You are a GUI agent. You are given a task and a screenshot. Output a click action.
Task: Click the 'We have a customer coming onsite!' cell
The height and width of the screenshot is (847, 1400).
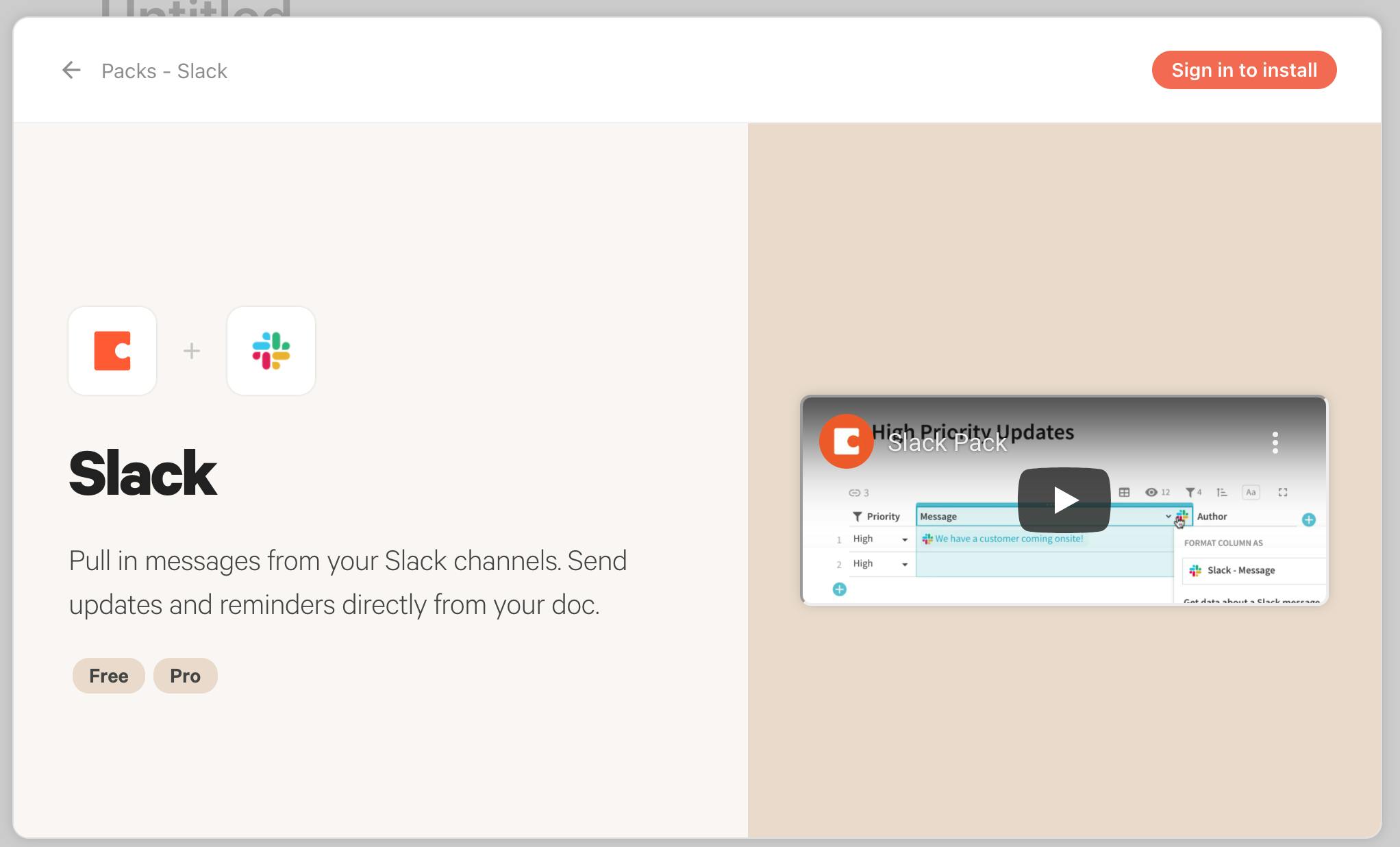point(1045,539)
